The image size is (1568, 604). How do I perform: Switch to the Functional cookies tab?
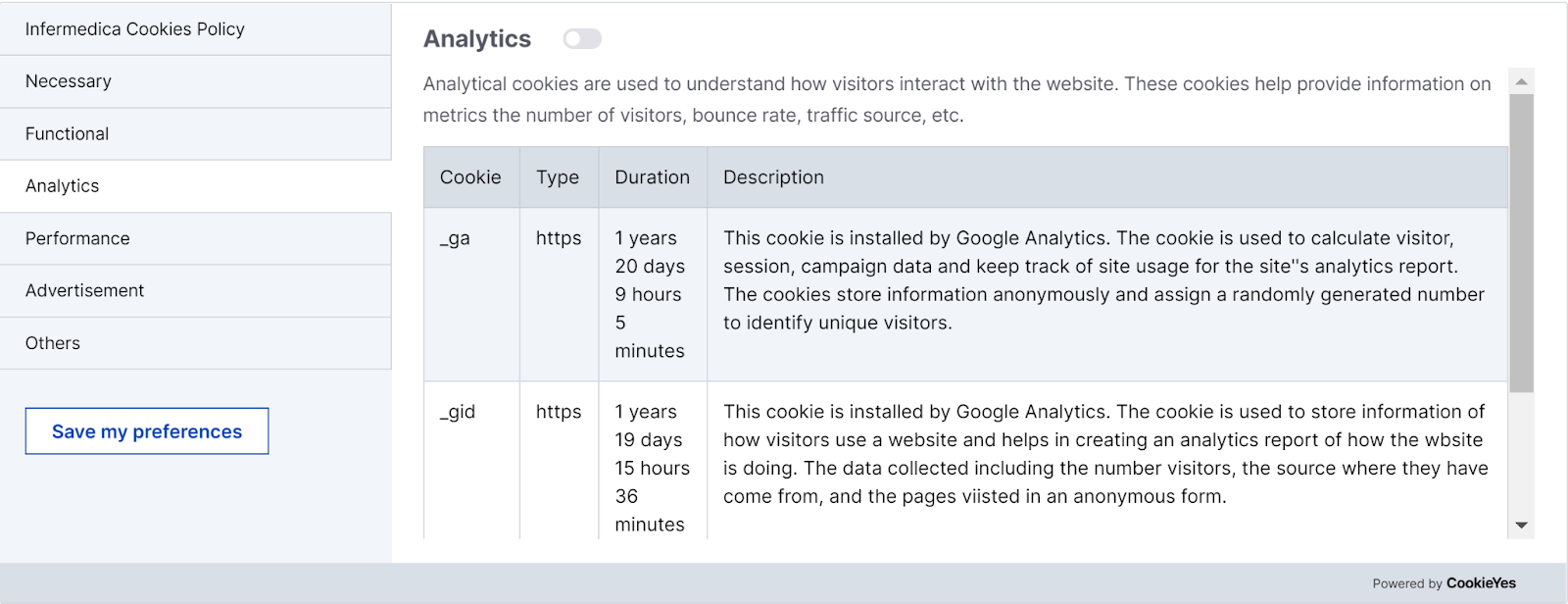point(68,134)
